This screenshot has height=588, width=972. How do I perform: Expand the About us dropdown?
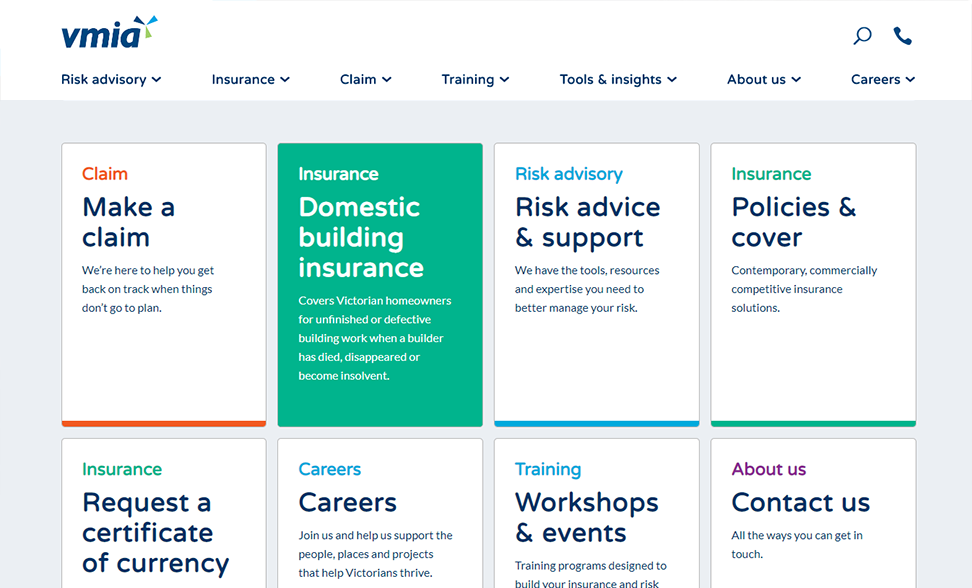[x=763, y=79]
